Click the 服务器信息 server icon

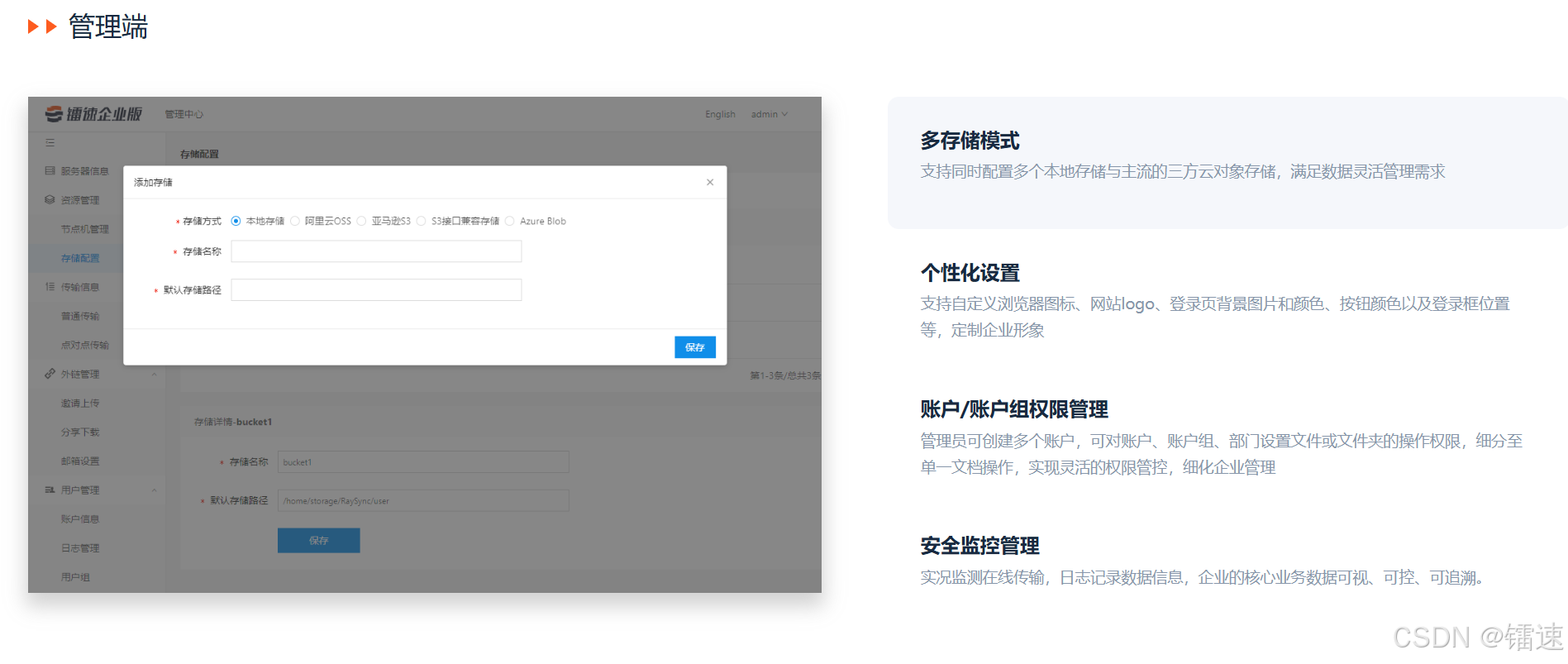pos(50,171)
